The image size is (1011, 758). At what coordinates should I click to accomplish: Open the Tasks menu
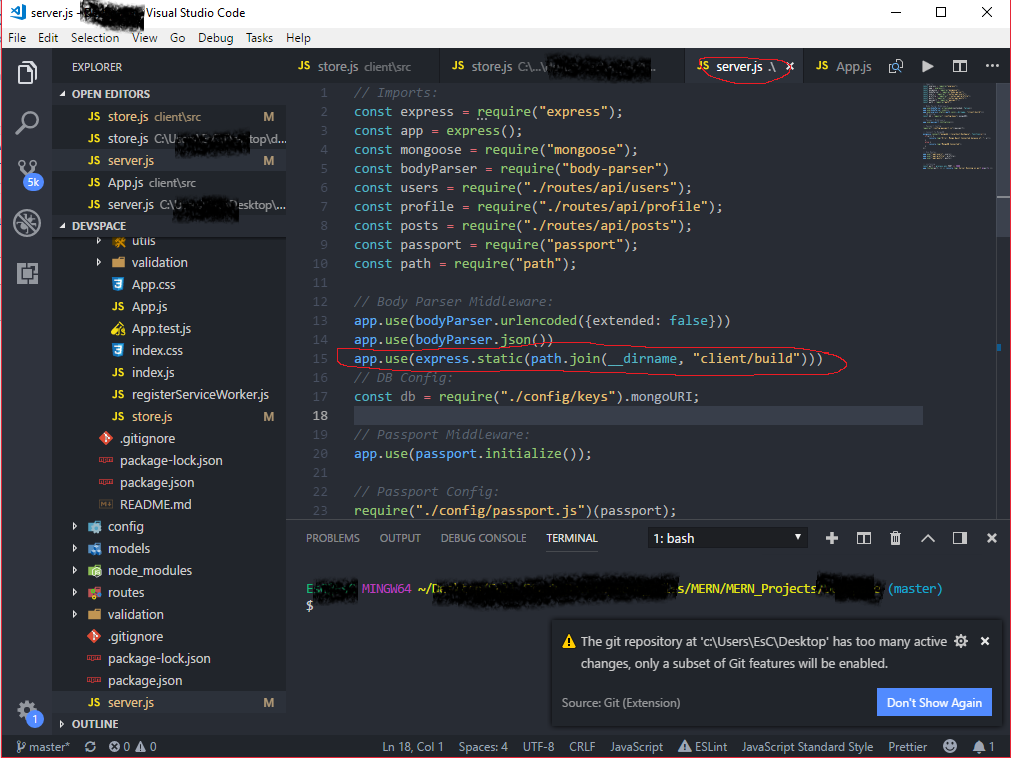tap(259, 38)
